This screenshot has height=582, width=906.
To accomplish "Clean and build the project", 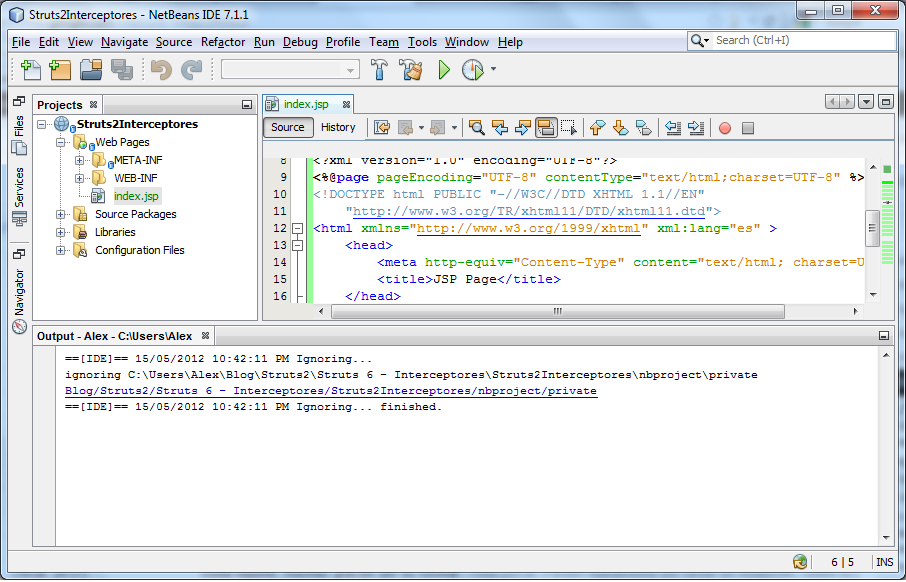I will [x=411, y=70].
